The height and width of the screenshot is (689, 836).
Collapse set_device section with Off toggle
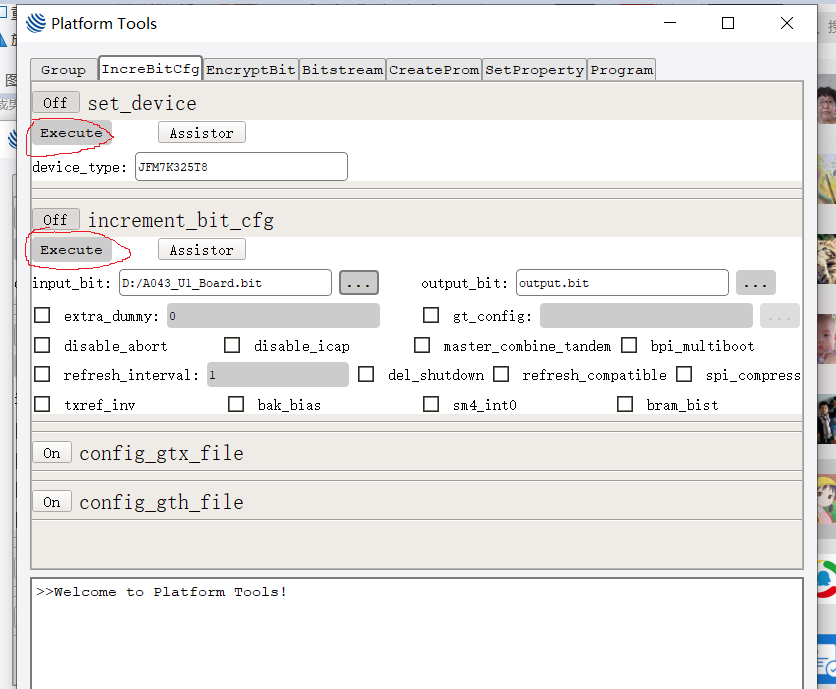click(55, 102)
